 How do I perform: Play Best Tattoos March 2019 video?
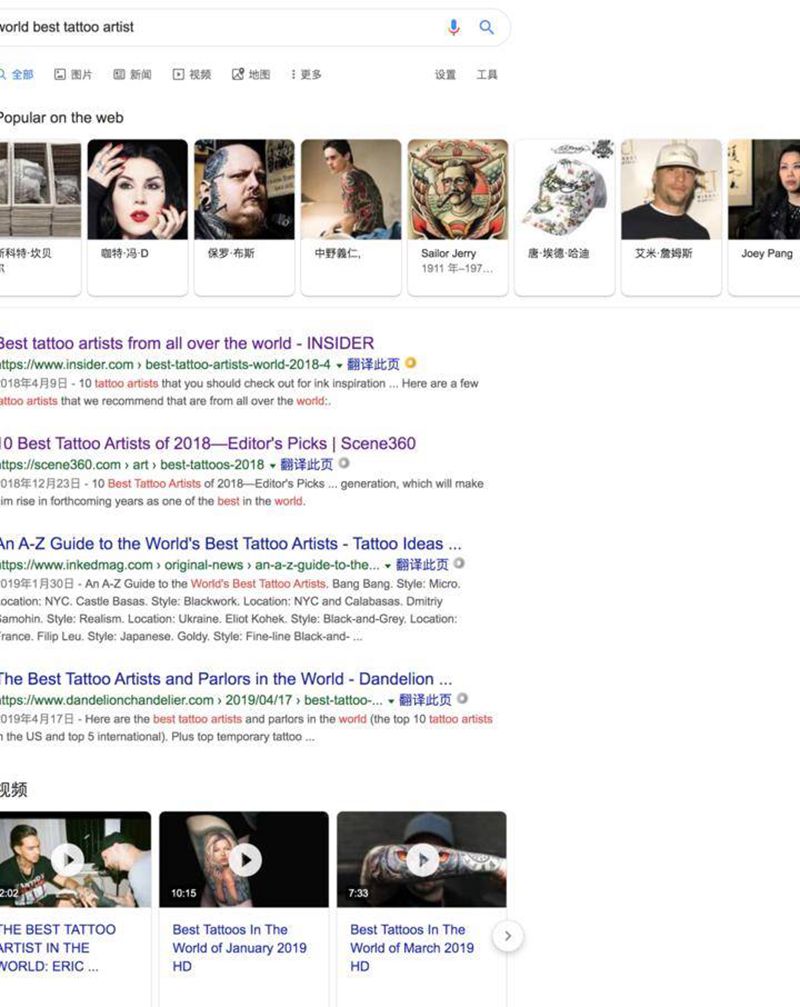pyautogui.click(x=422, y=859)
